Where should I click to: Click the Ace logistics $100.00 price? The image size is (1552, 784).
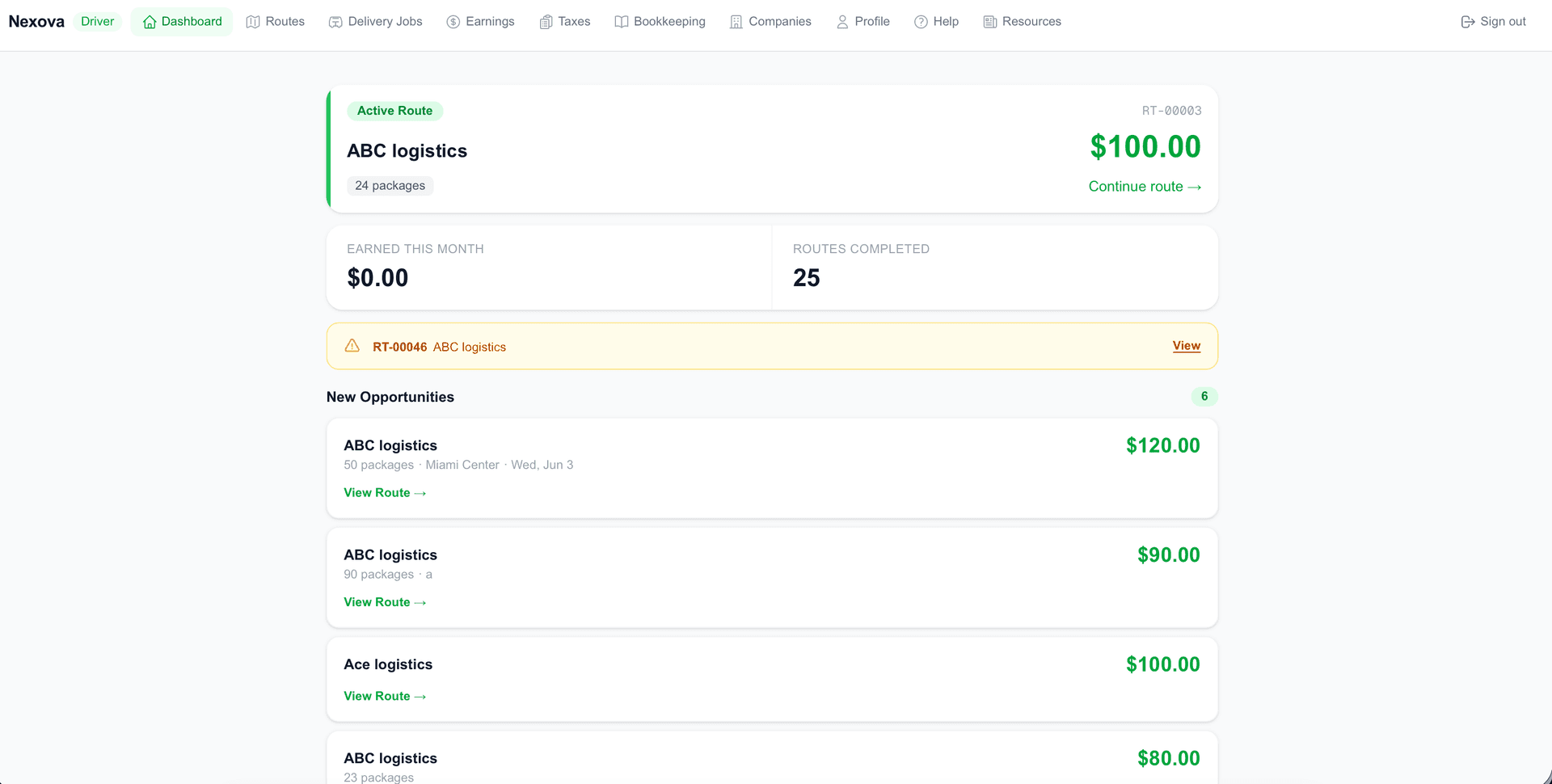click(1163, 664)
